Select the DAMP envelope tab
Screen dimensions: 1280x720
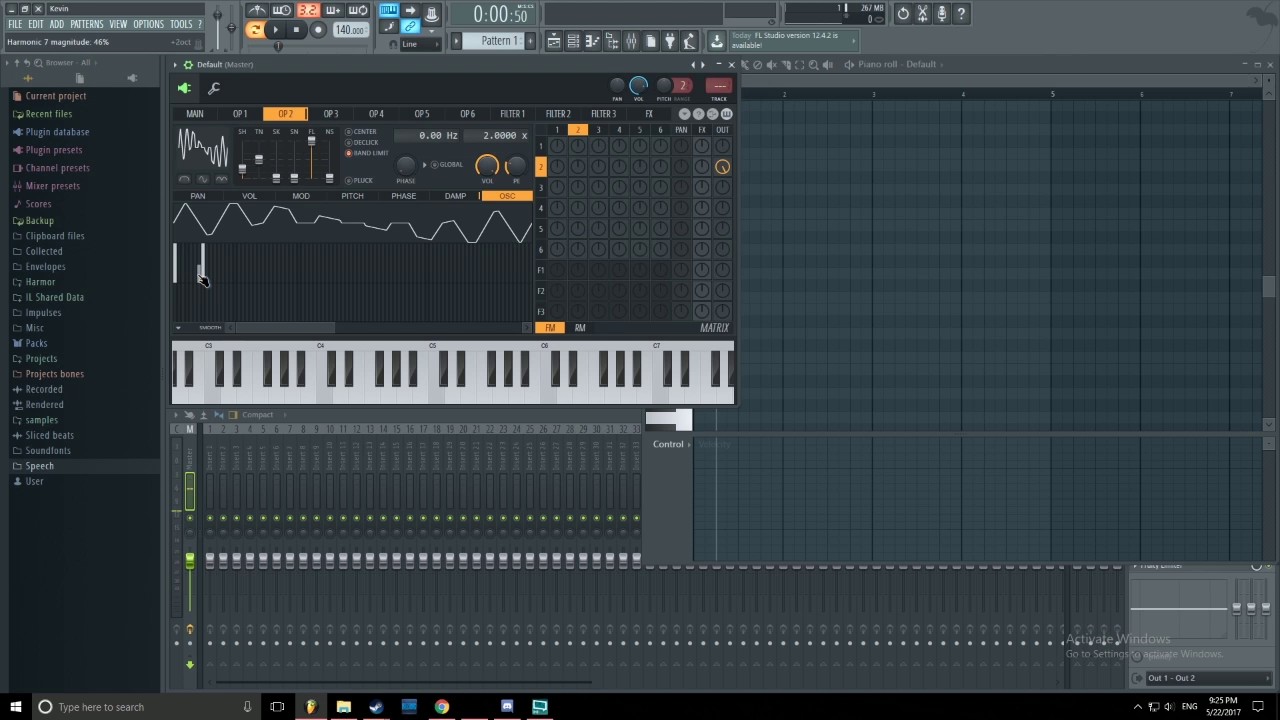[455, 196]
